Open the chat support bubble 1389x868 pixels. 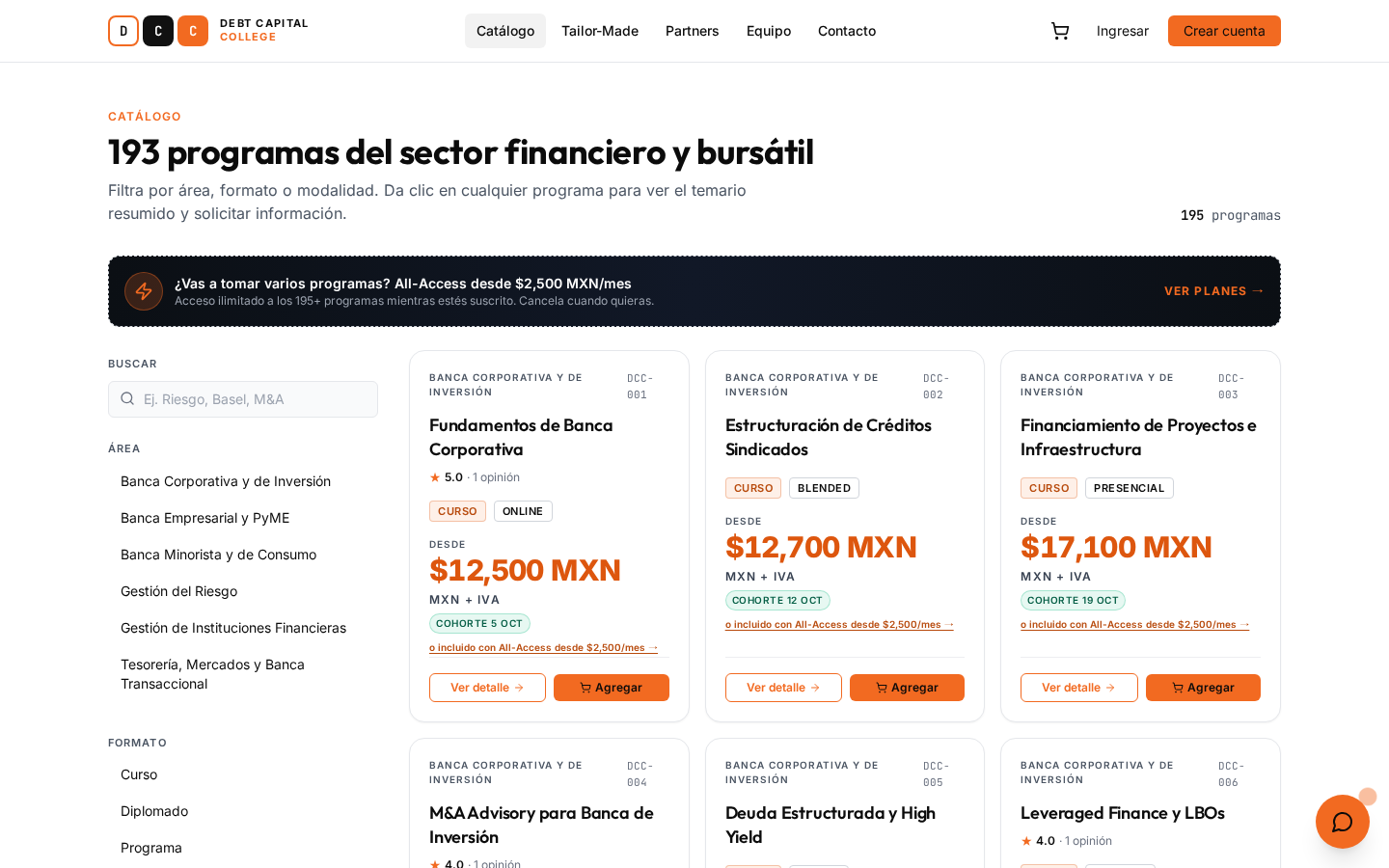coord(1343,822)
